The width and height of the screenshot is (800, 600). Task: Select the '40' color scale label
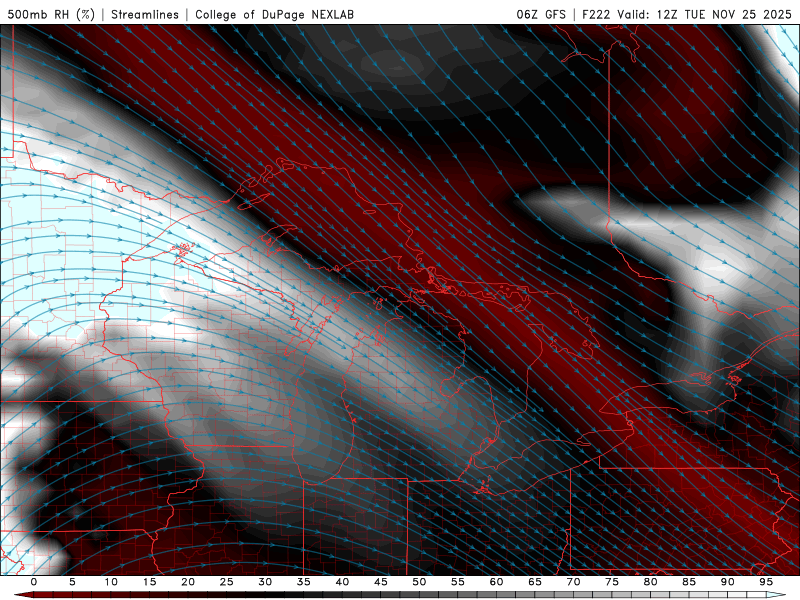point(342,582)
